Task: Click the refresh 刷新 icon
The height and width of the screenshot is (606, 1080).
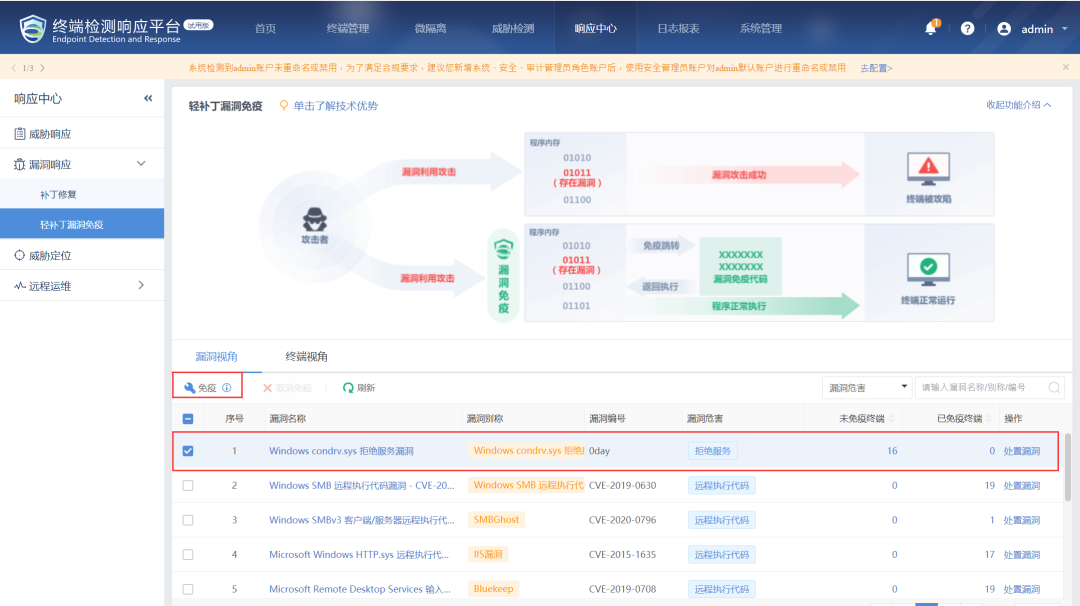Action: click(x=348, y=388)
